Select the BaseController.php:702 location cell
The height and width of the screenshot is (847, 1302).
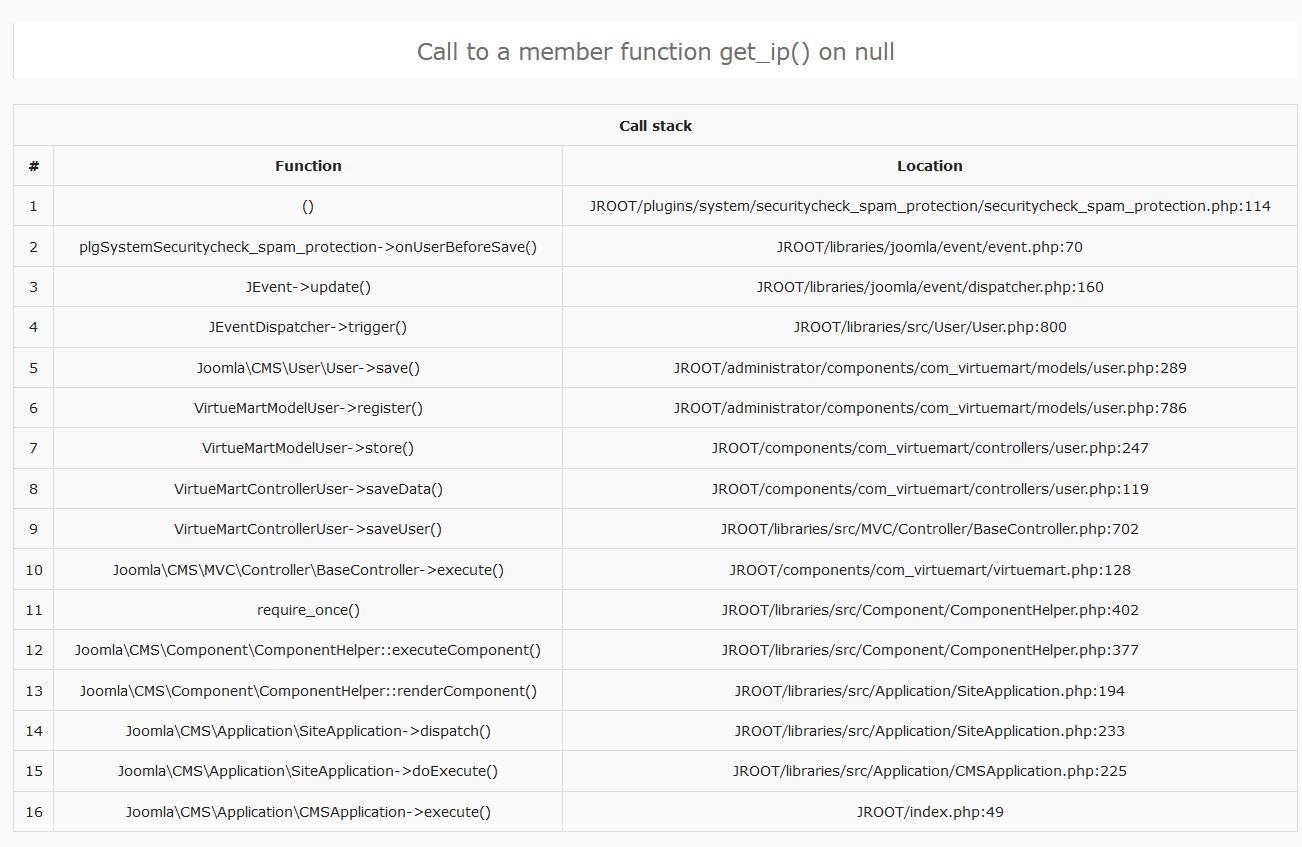point(929,529)
